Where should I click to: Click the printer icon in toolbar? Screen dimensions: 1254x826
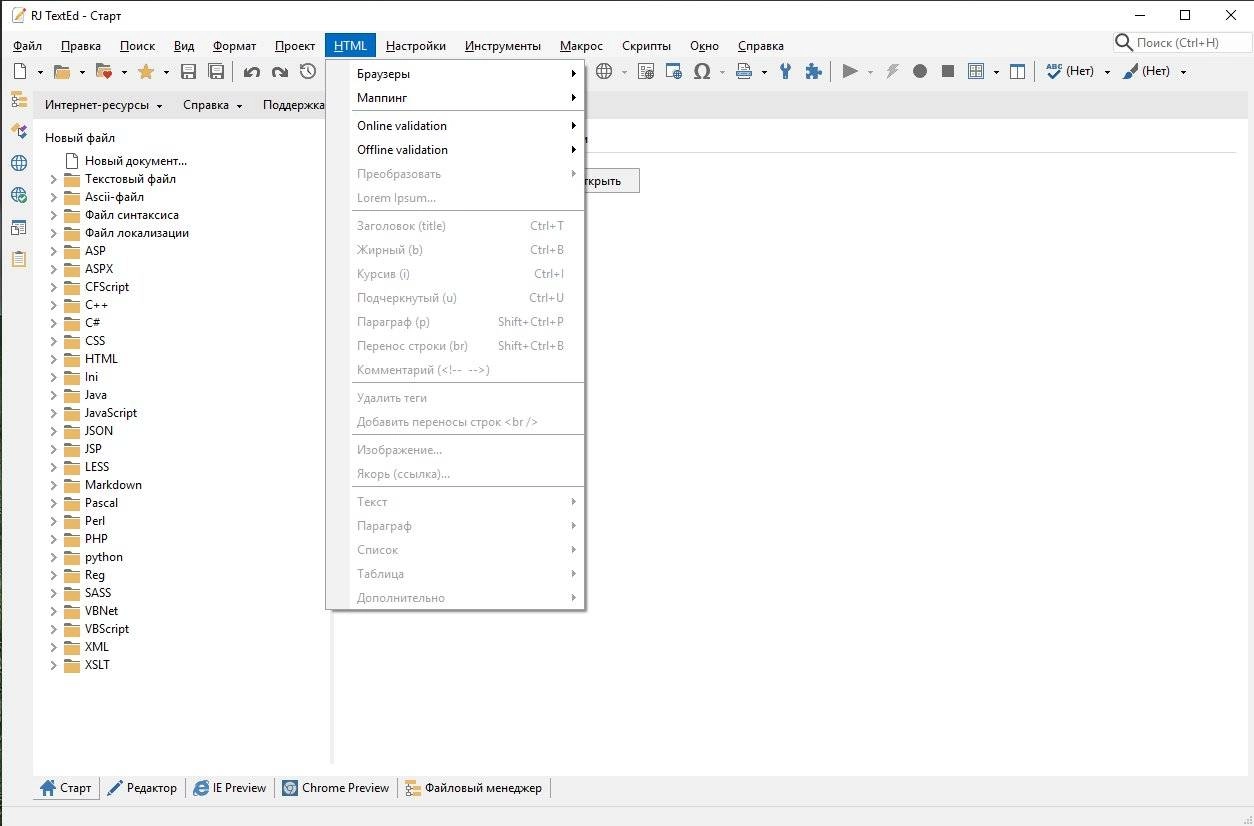[743, 71]
